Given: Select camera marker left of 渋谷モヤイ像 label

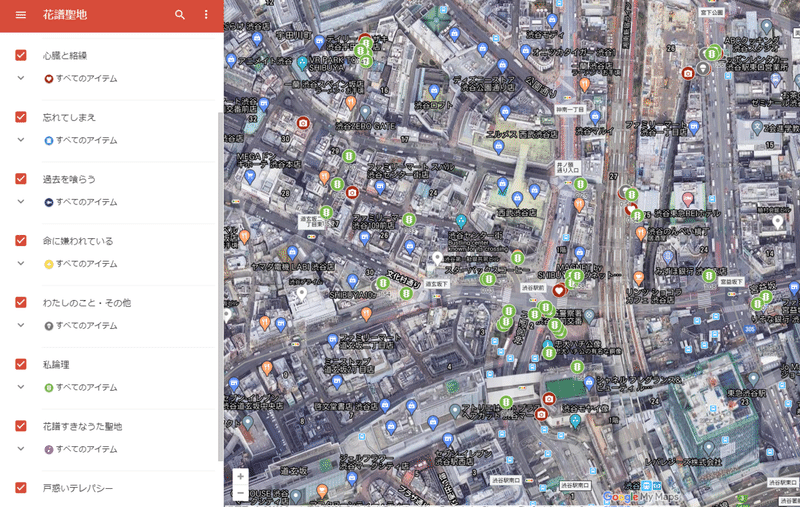Looking at the screenshot, I should 541,414.
